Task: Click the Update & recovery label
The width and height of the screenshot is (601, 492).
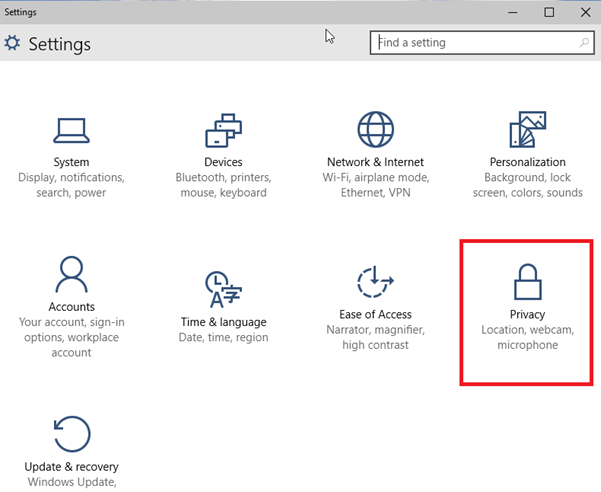Action: pos(71,467)
